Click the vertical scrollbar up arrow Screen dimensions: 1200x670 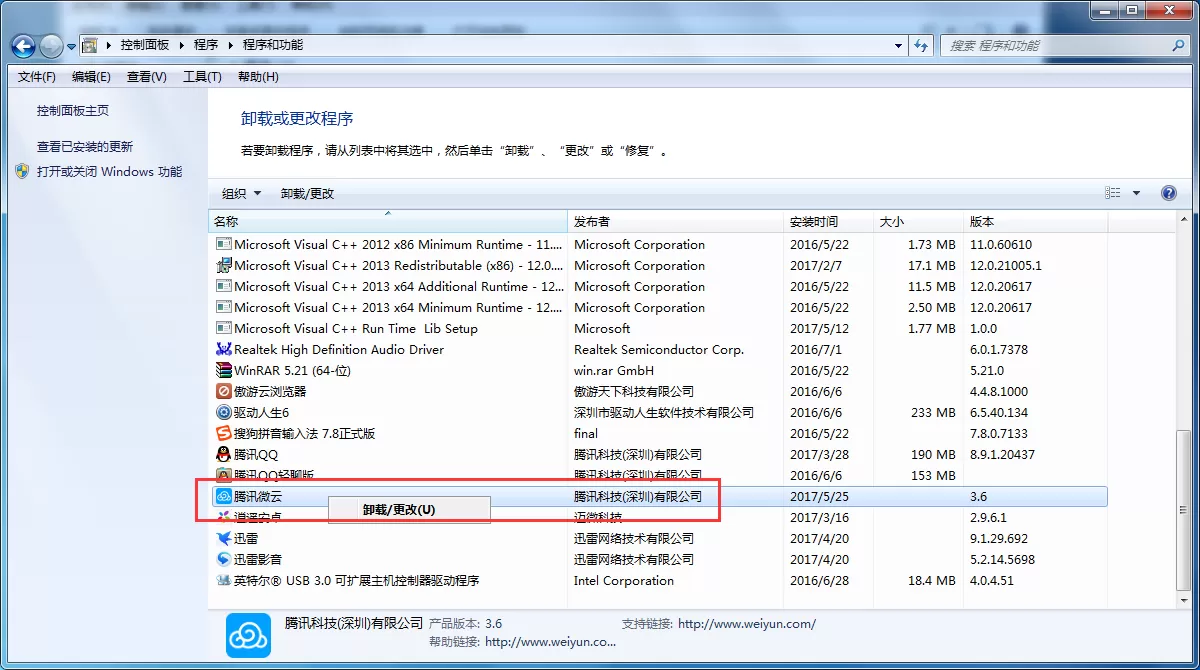click(x=1183, y=220)
